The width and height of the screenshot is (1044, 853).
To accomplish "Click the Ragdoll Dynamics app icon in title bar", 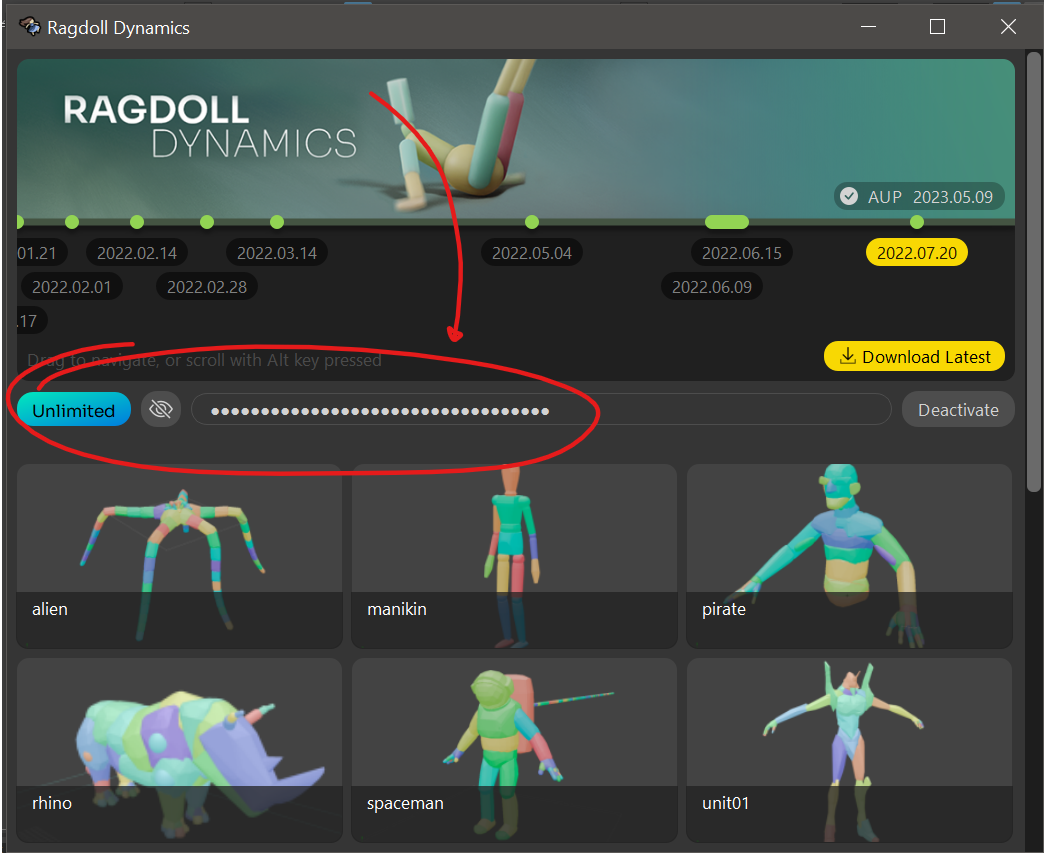I will click(x=30, y=27).
